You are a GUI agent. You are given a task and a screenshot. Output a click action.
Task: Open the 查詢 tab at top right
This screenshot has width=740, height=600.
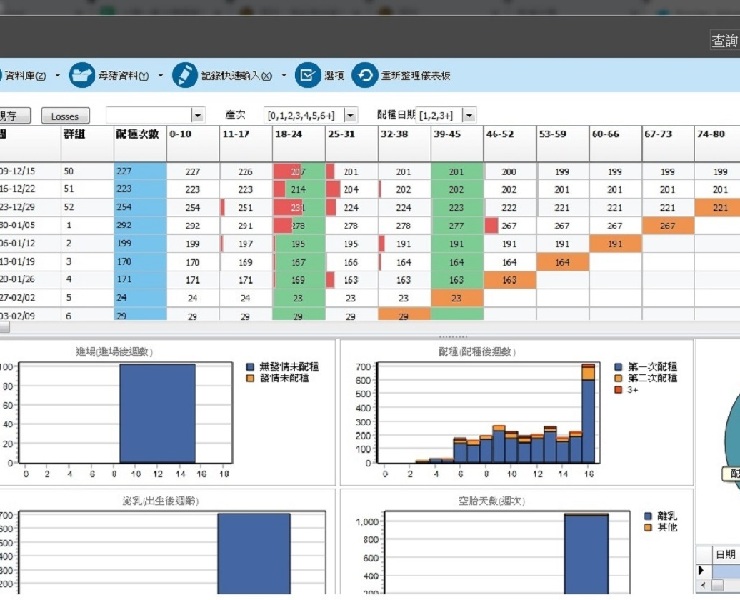[x=724, y=40]
